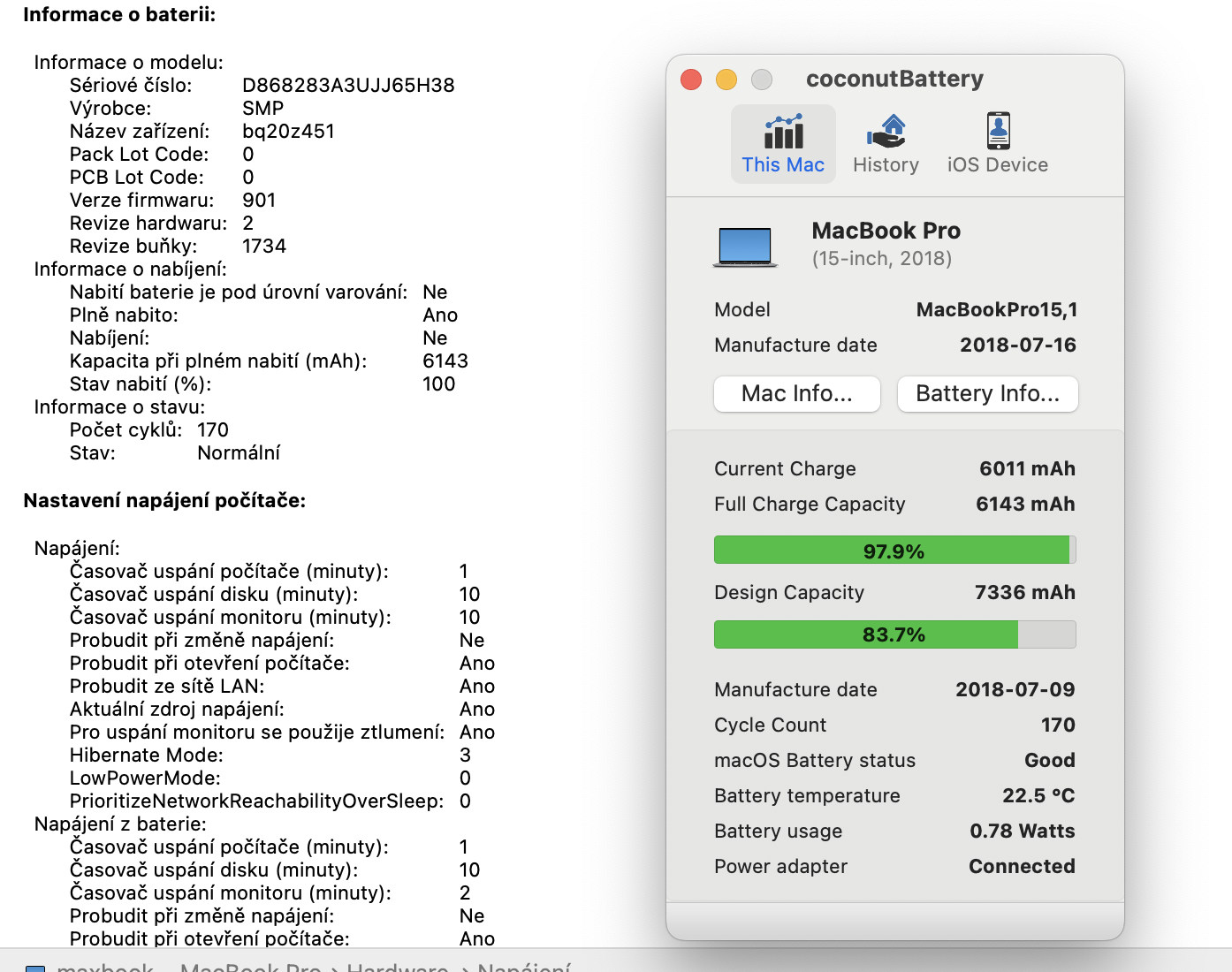Image resolution: width=1232 pixels, height=972 pixels.
Task: Minimize coconutBattery with the yellow button
Action: click(x=726, y=80)
